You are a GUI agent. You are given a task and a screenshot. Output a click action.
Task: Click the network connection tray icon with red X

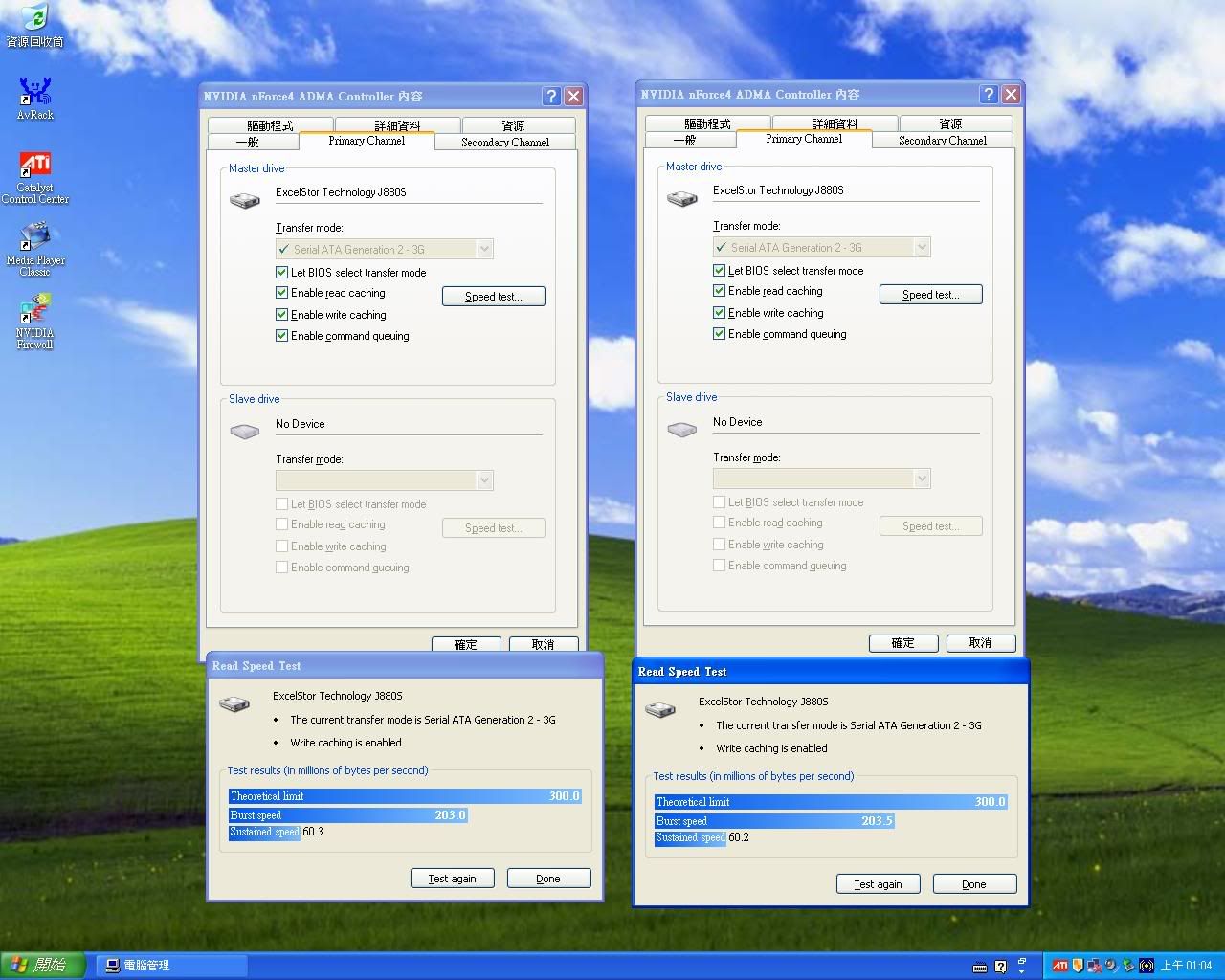click(1094, 966)
